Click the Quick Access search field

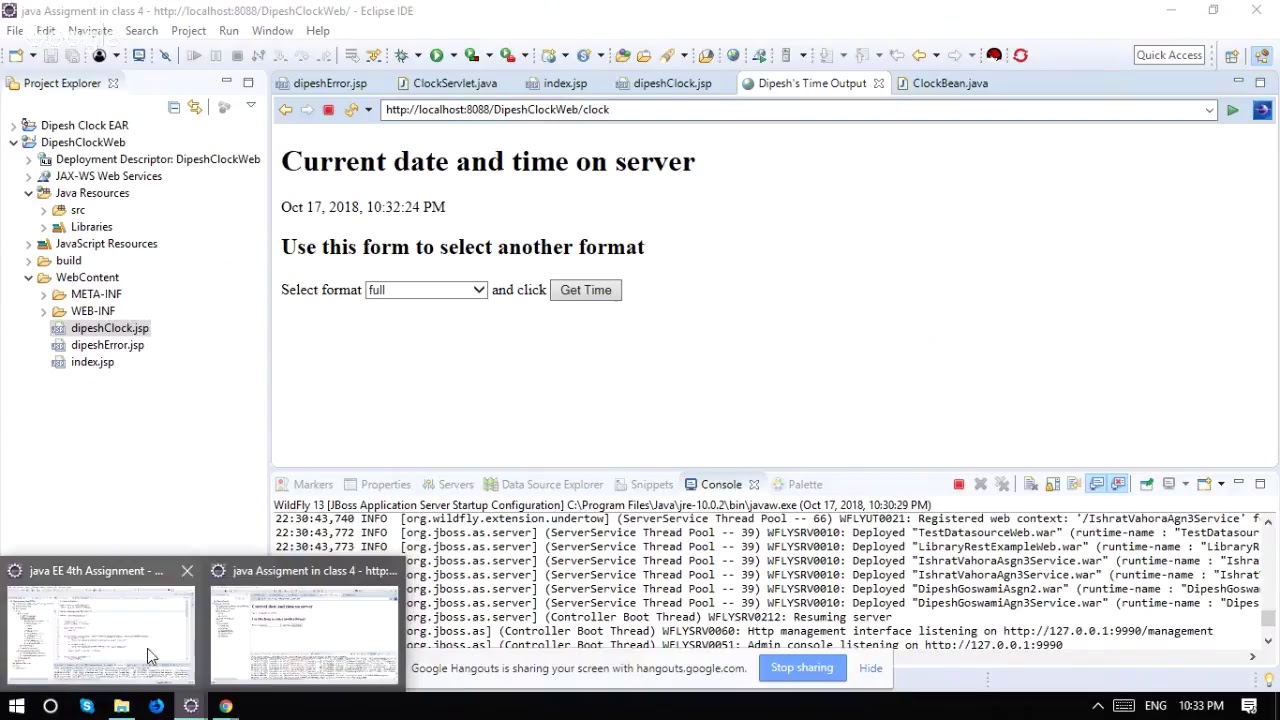click(x=1169, y=56)
